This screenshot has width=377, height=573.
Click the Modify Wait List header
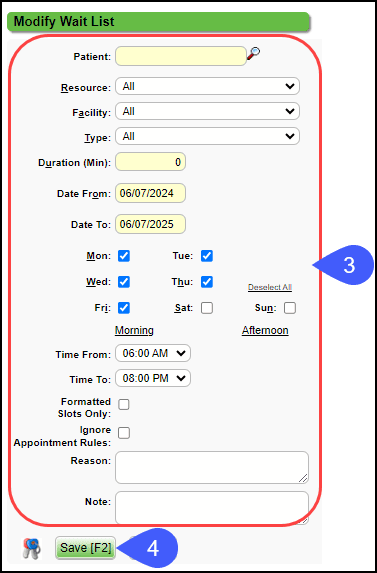pos(158,22)
